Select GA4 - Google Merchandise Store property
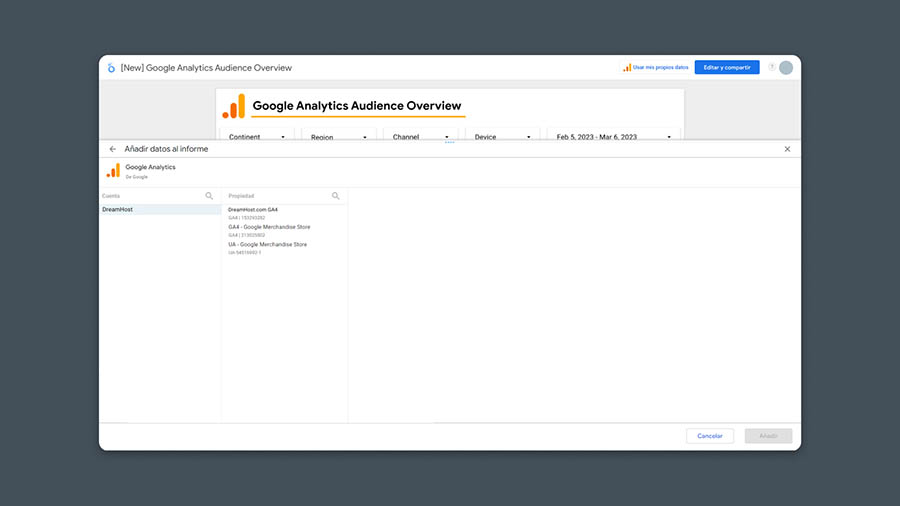 tap(284, 231)
